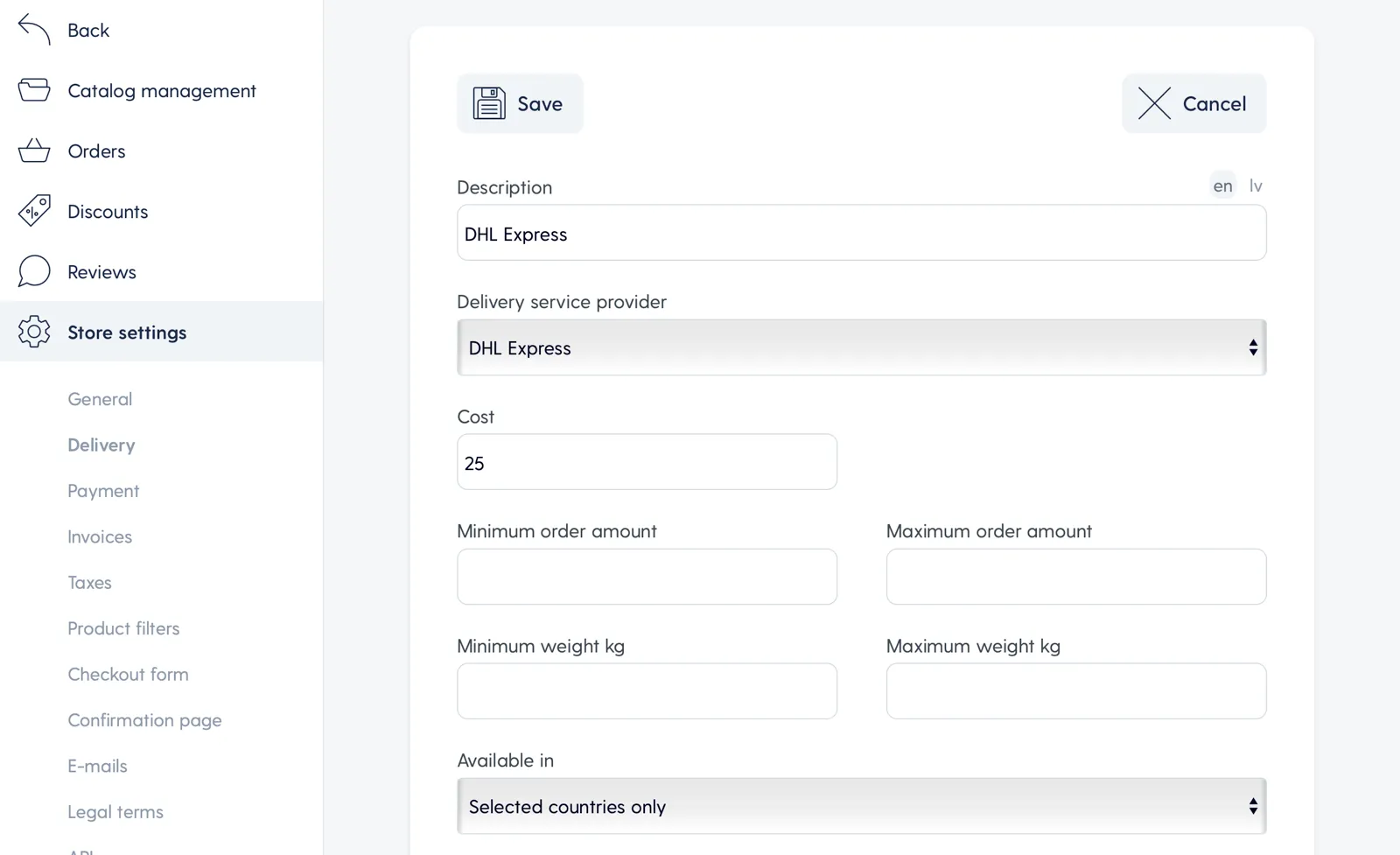Open the Available in dropdown
The height and width of the screenshot is (855, 1400).
[x=862, y=806]
